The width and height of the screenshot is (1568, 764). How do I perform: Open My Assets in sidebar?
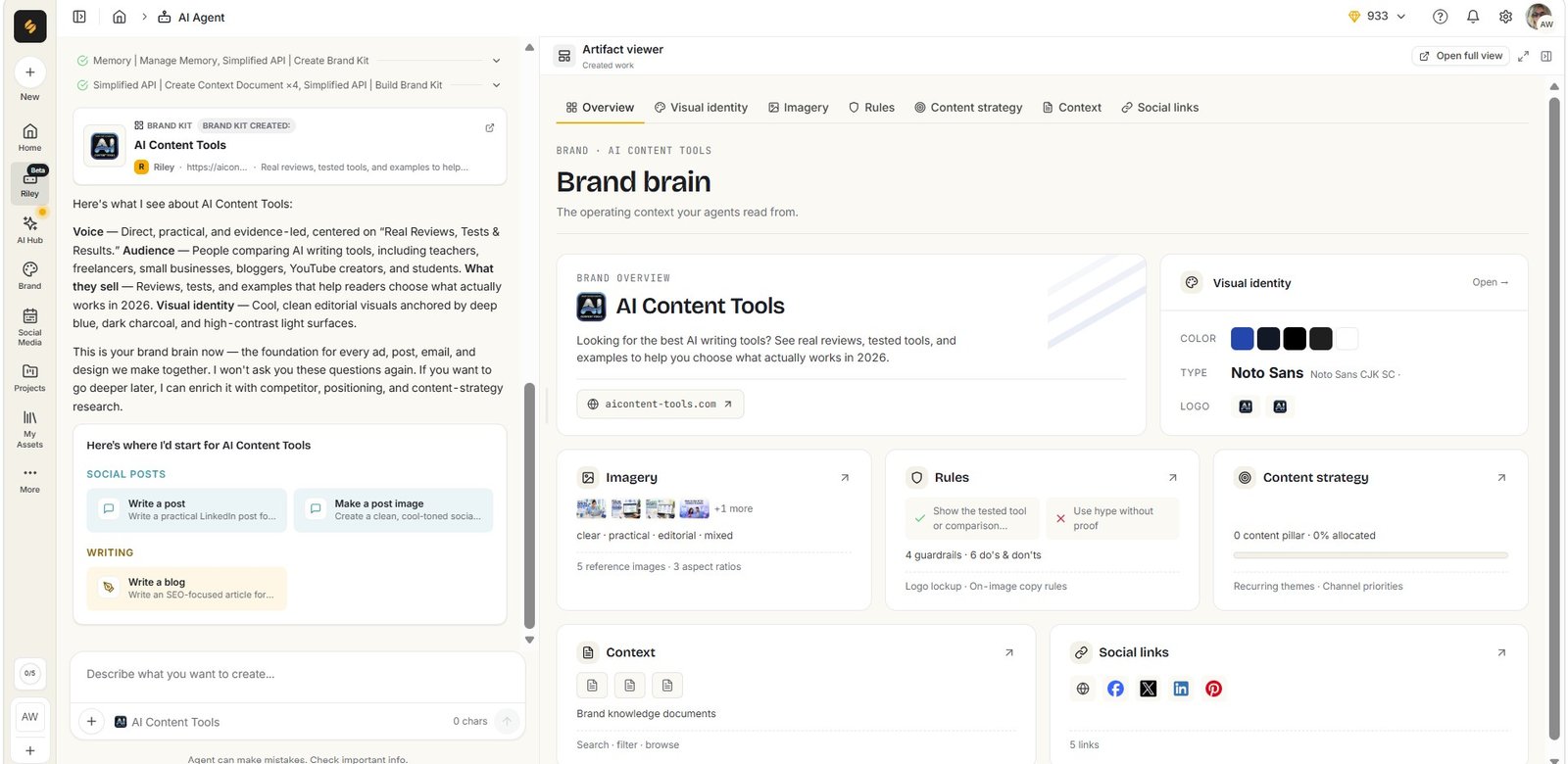(29, 429)
